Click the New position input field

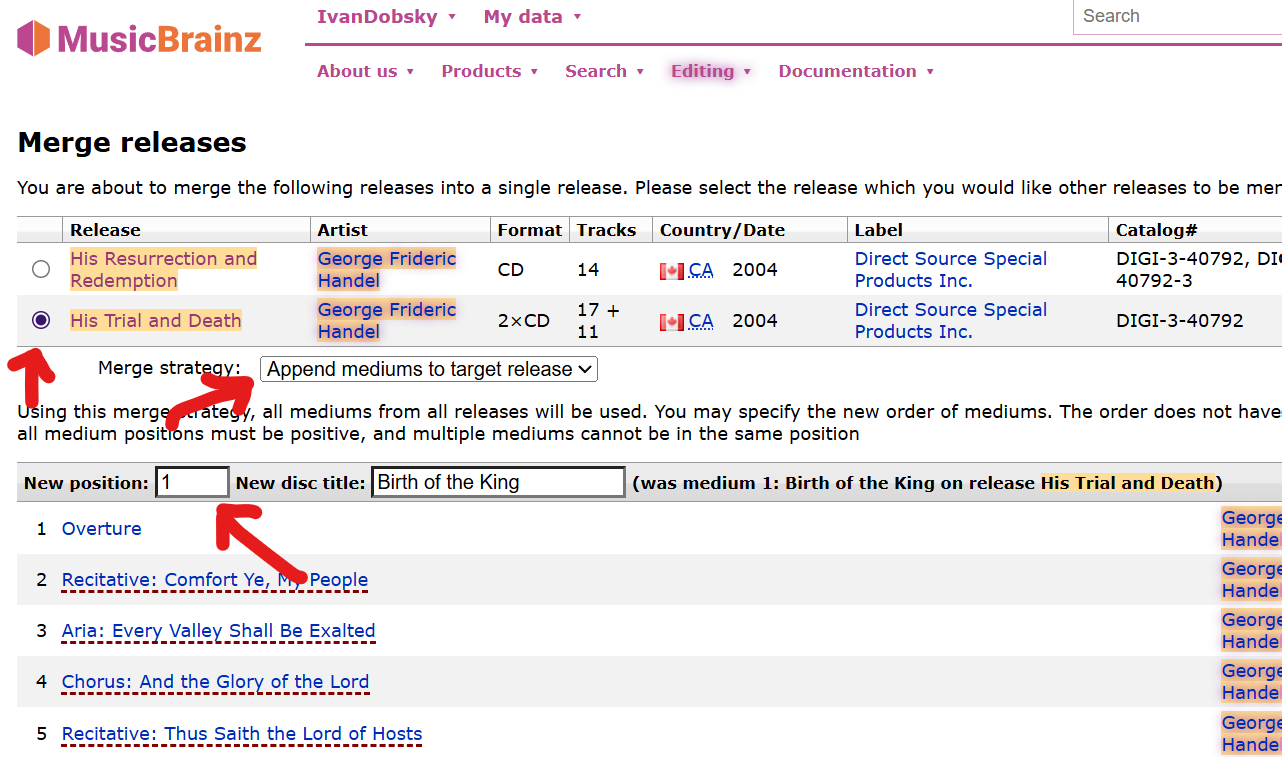(x=192, y=482)
